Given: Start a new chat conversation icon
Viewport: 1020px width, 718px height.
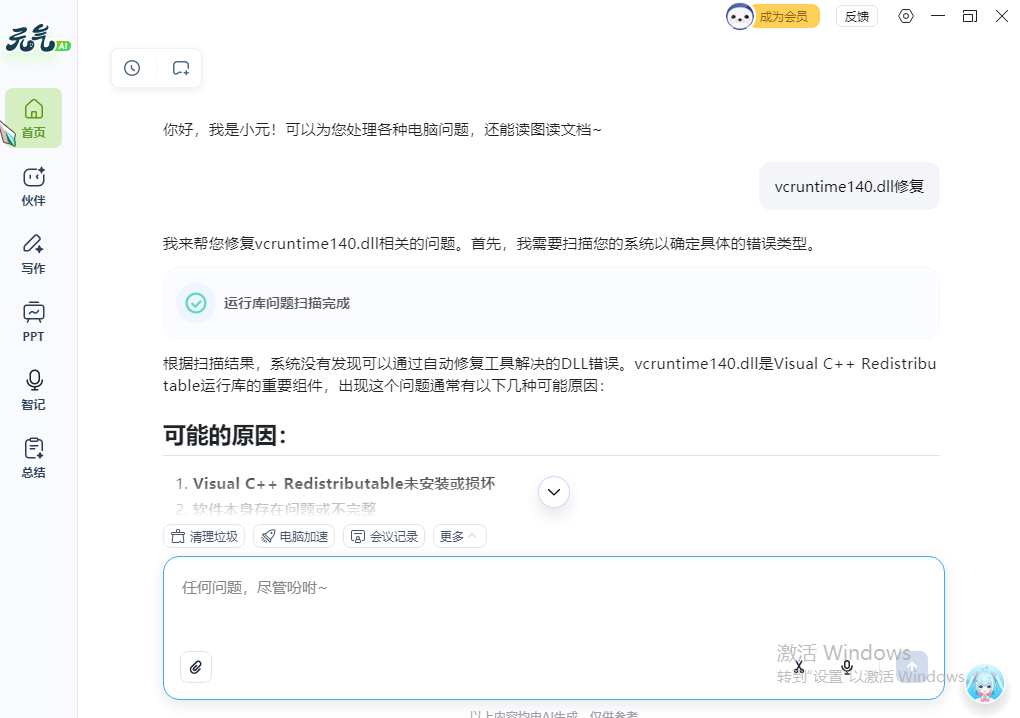Looking at the screenshot, I should 181,68.
